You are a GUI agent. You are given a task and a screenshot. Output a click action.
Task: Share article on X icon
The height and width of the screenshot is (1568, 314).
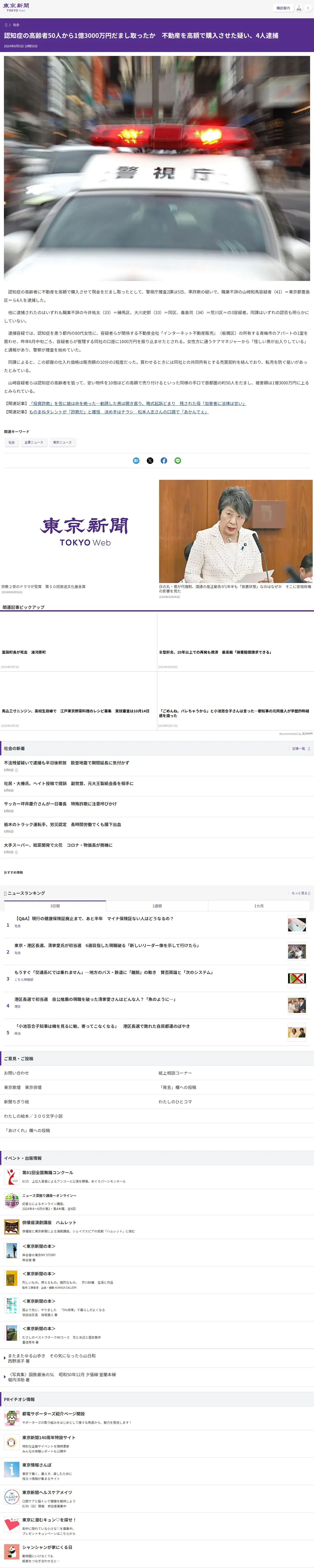pos(150,461)
